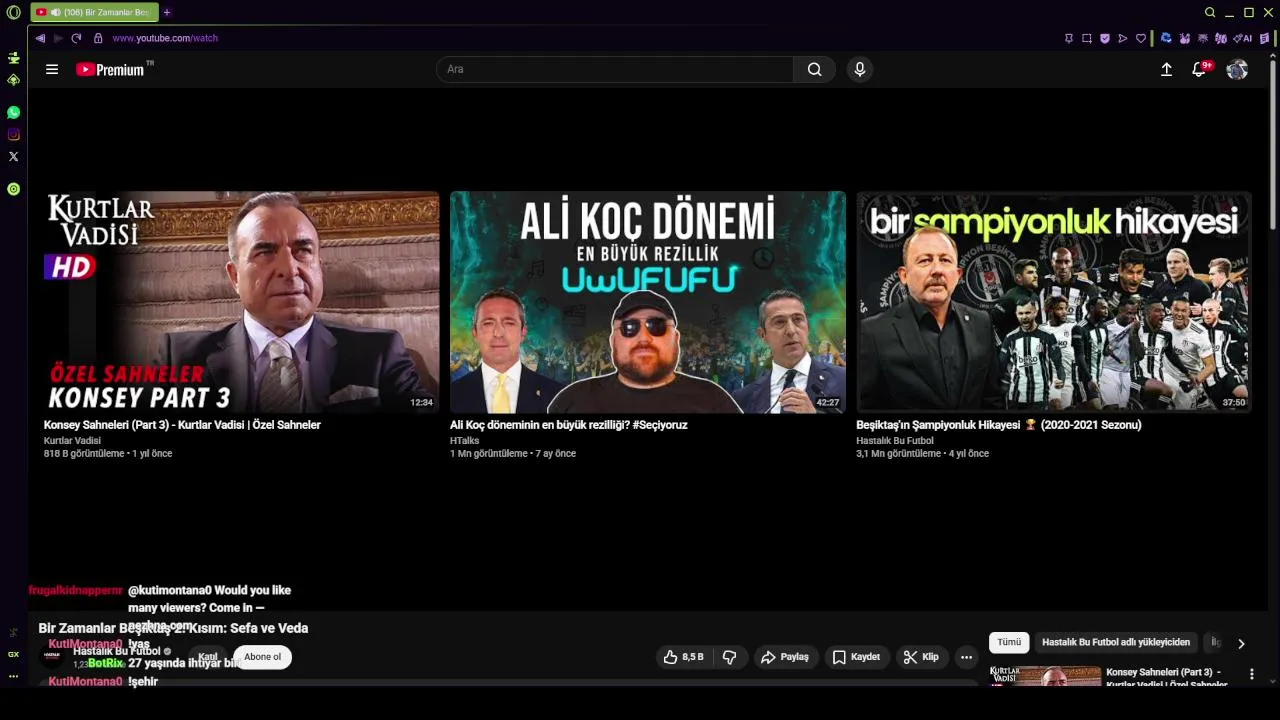Like the video with thumbs-up 8,5 B
The width and height of the screenshot is (1280, 720).
click(x=683, y=657)
